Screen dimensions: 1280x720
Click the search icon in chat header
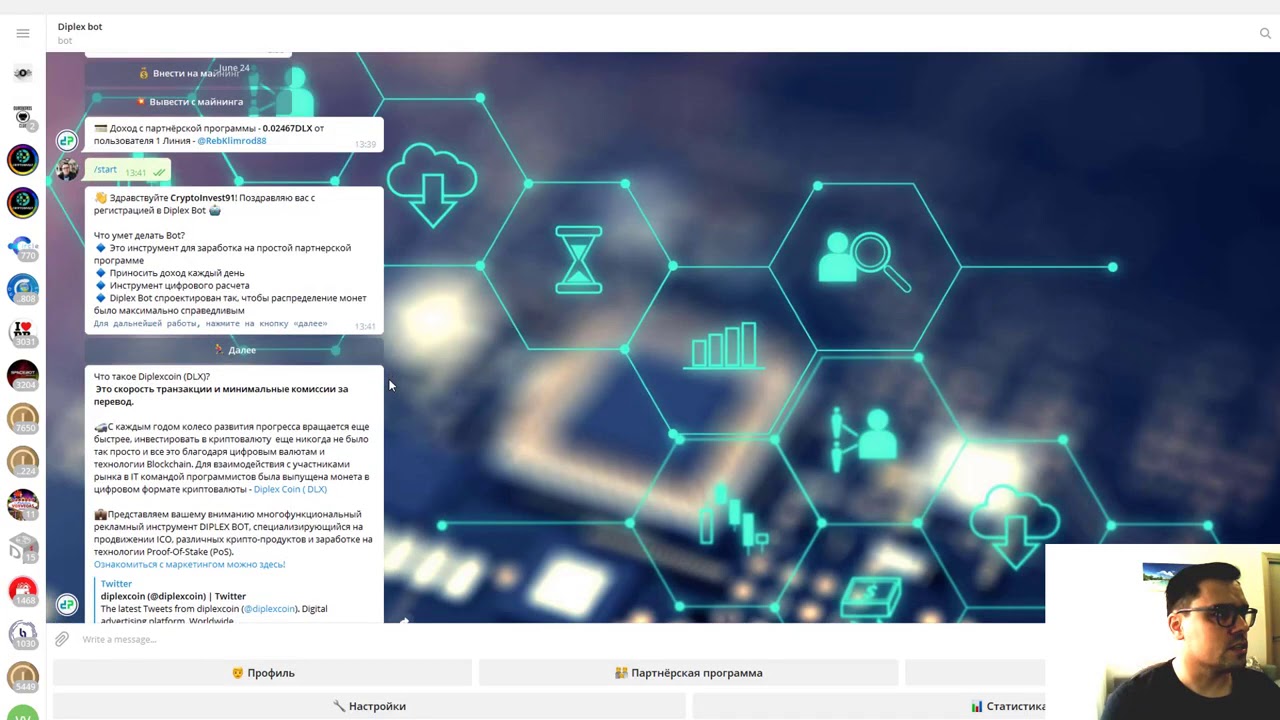point(1265,33)
